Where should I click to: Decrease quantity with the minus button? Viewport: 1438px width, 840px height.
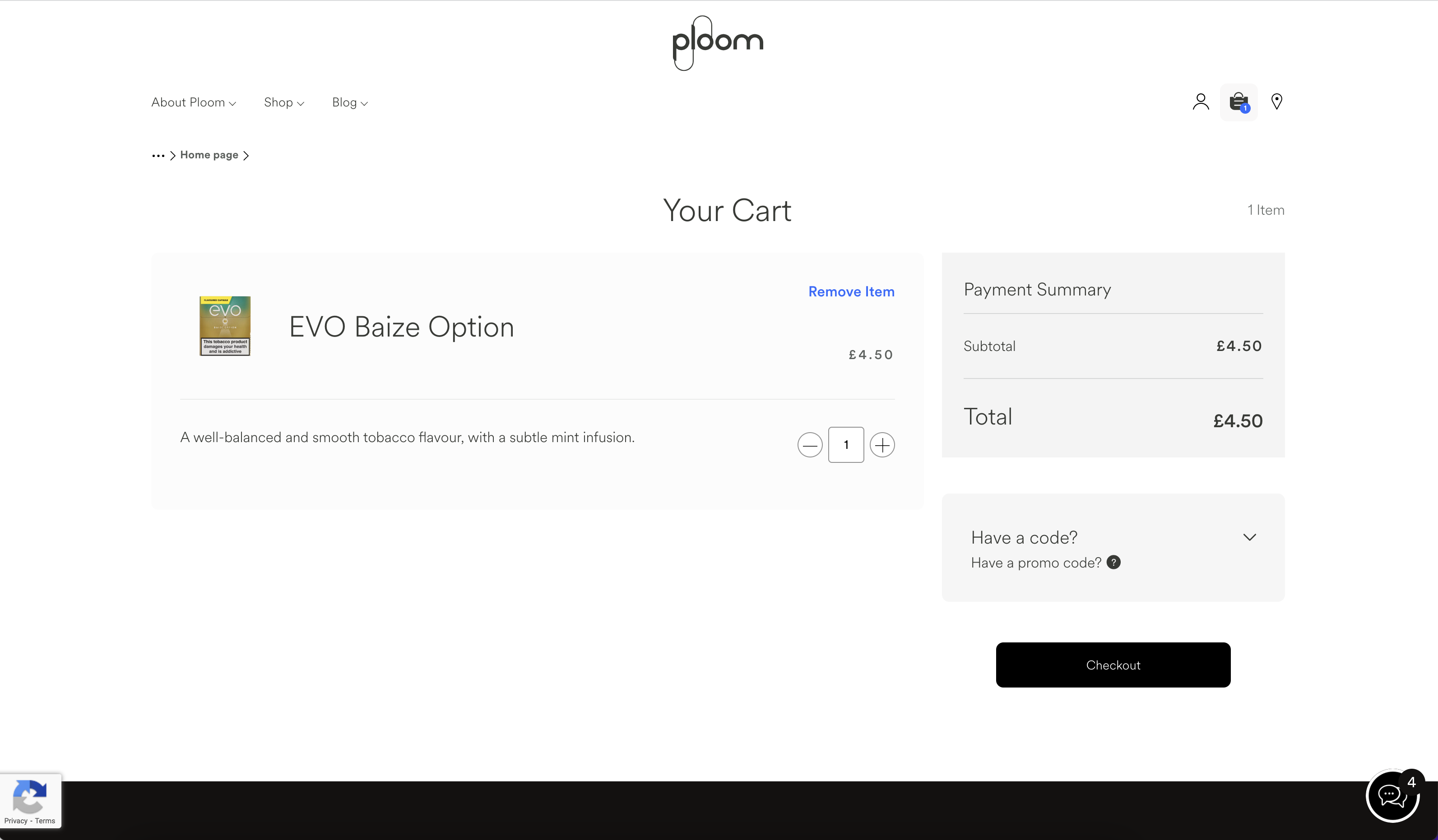pyautogui.click(x=810, y=445)
